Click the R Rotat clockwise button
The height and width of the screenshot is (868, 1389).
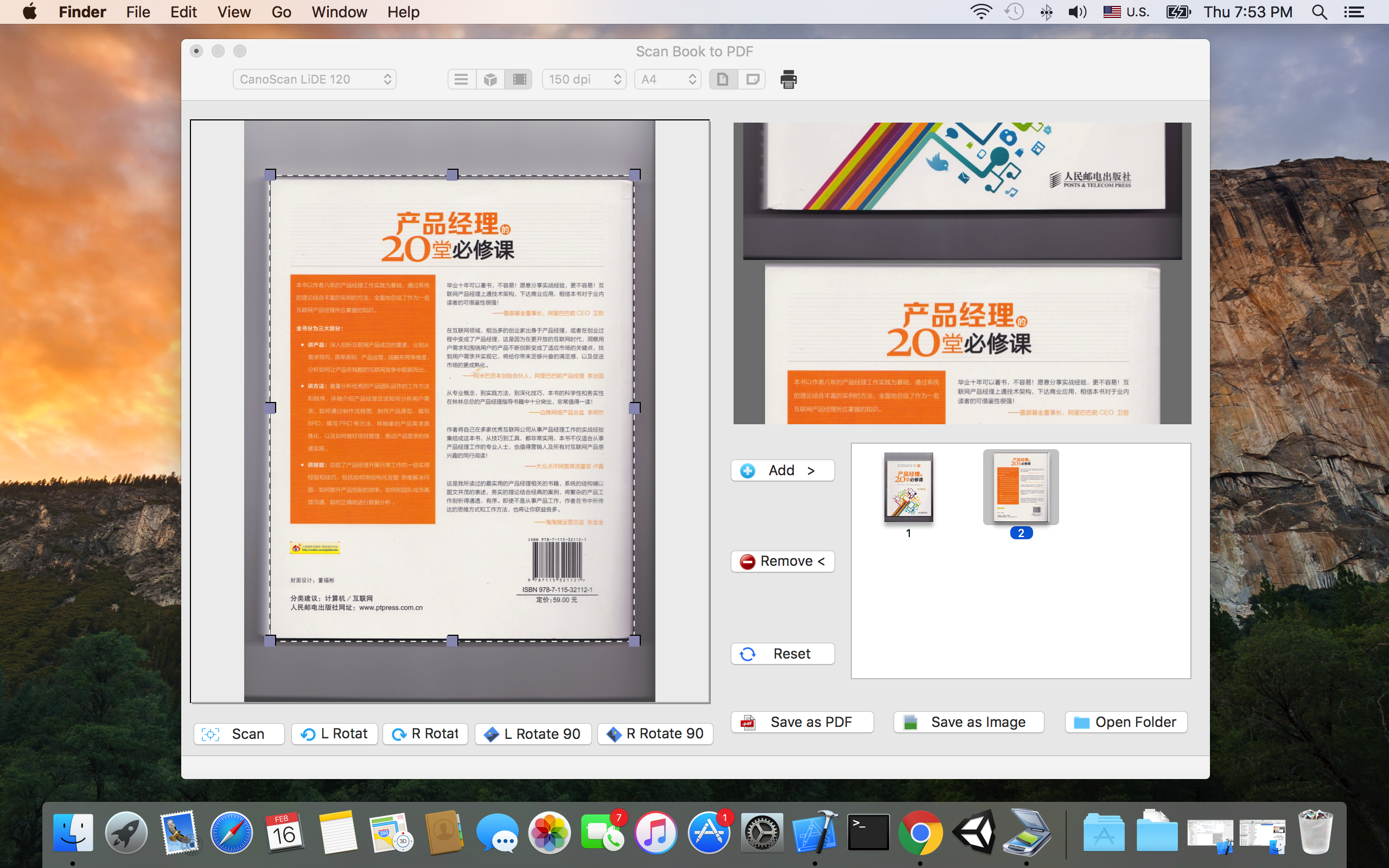[425, 733]
